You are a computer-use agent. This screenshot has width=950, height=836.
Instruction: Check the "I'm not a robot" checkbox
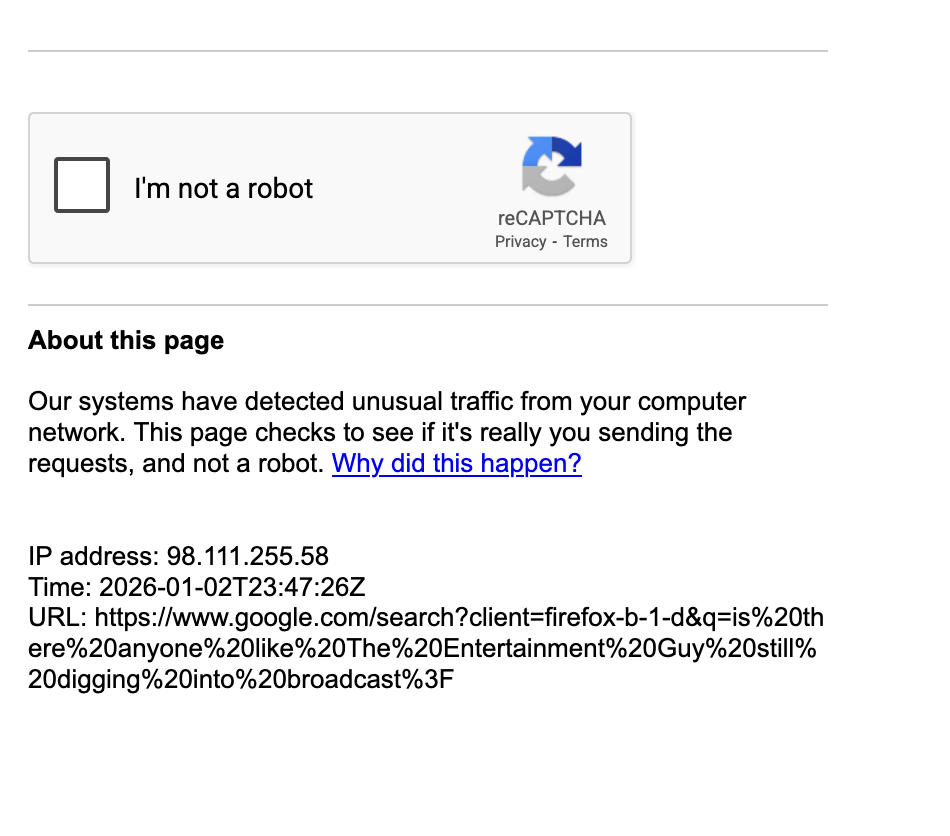82,185
